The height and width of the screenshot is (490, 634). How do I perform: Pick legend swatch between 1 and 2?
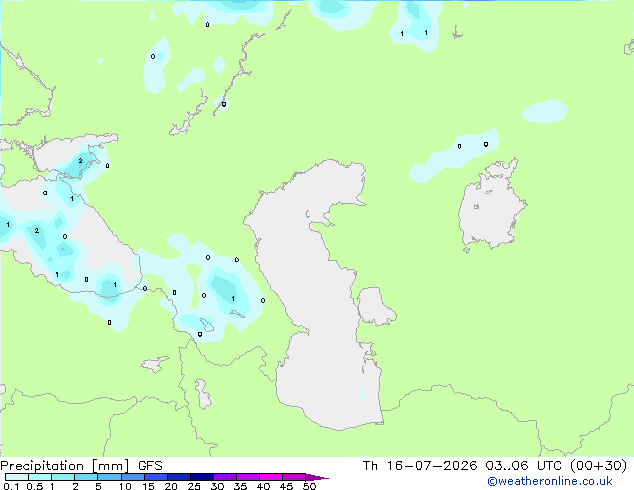click(x=63, y=477)
